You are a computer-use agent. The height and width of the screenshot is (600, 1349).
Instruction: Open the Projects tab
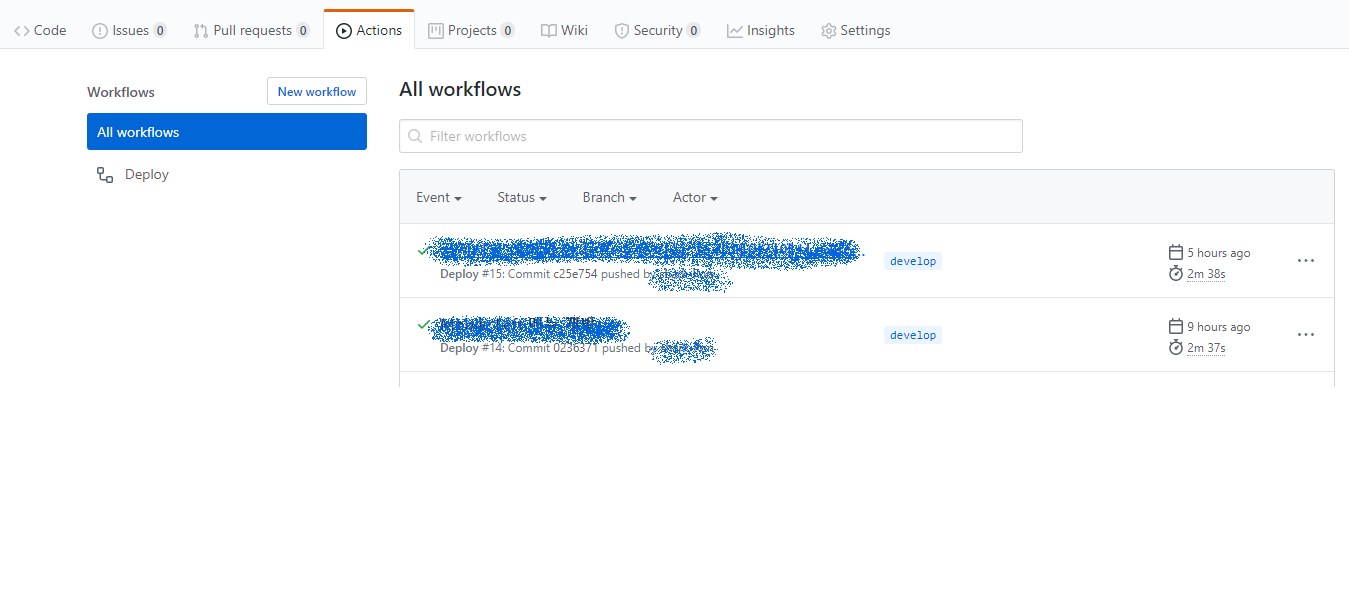click(x=471, y=30)
